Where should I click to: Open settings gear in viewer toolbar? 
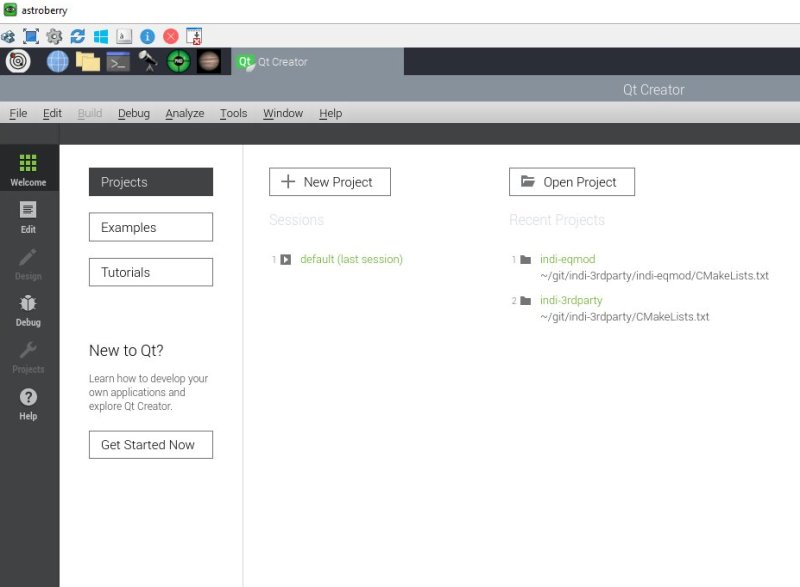tap(54, 36)
